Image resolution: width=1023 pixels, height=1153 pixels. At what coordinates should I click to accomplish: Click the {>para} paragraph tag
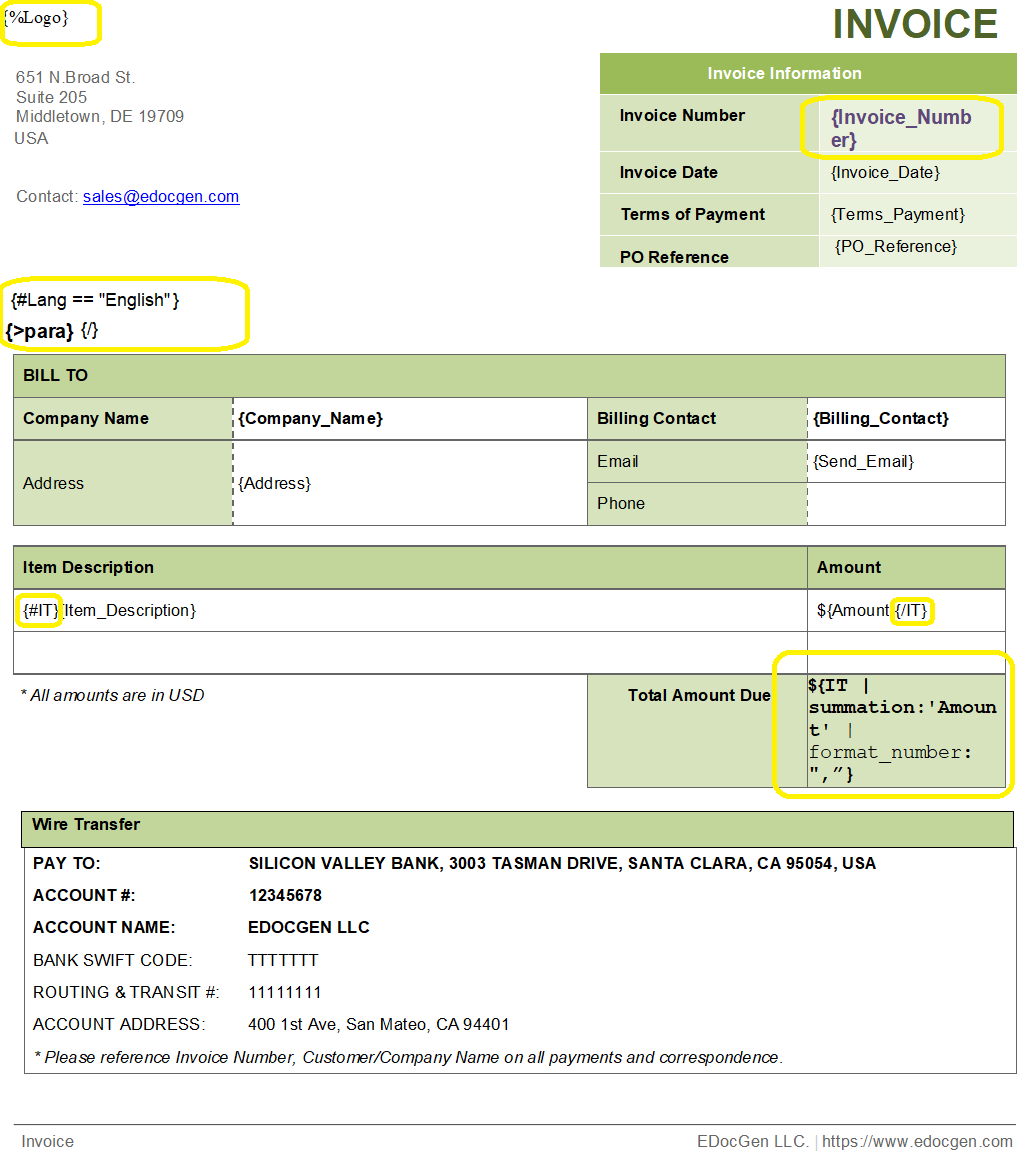pyautogui.click(x=40, y=331)
